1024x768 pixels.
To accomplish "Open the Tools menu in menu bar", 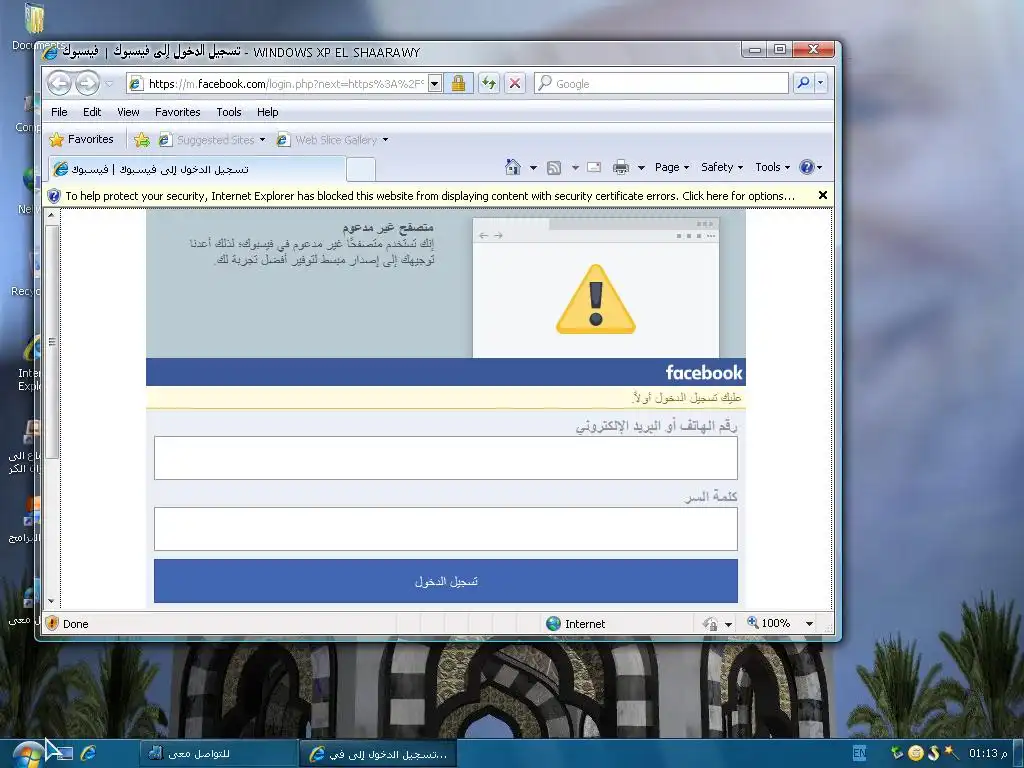I will pyautogui.click(x=229, y=112).
